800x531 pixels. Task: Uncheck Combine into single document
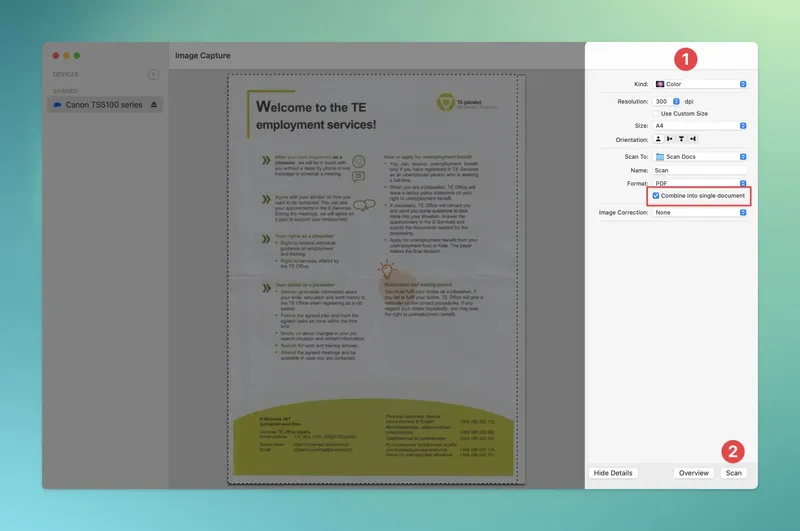pos(657,196)
